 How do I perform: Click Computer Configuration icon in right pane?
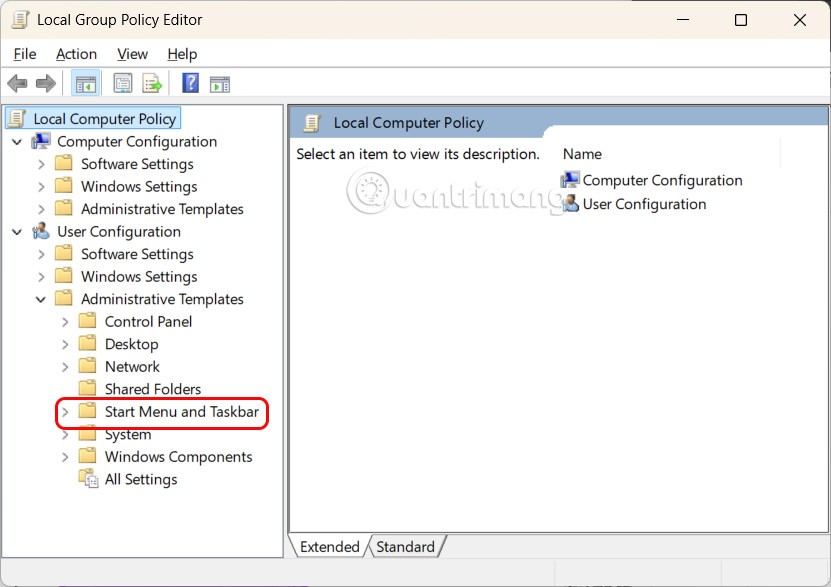(x=570, y=180)
